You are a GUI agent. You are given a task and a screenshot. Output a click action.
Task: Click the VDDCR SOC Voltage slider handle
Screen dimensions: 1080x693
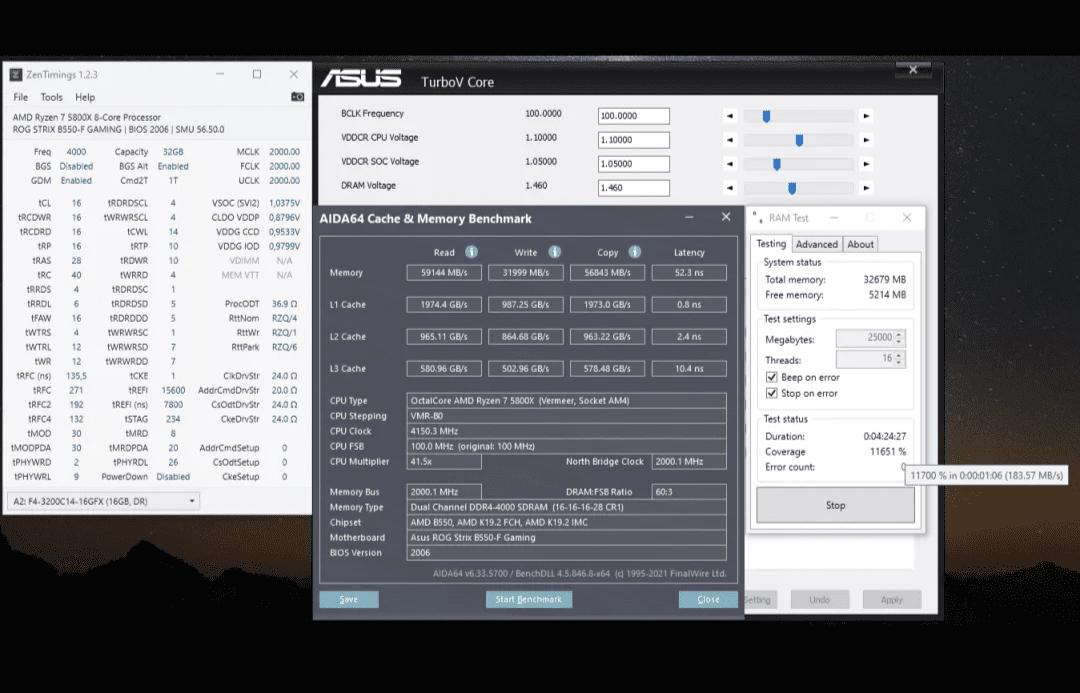(x=776, y=164)
